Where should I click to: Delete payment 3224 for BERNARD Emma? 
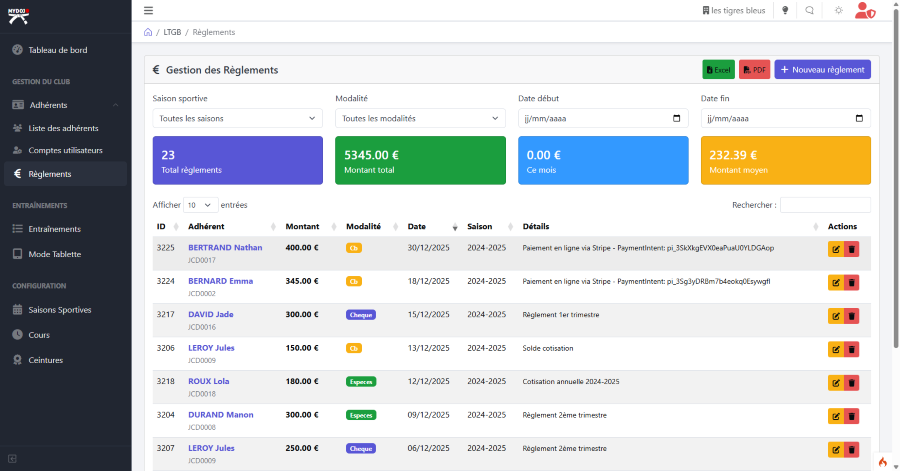[851, 283]
